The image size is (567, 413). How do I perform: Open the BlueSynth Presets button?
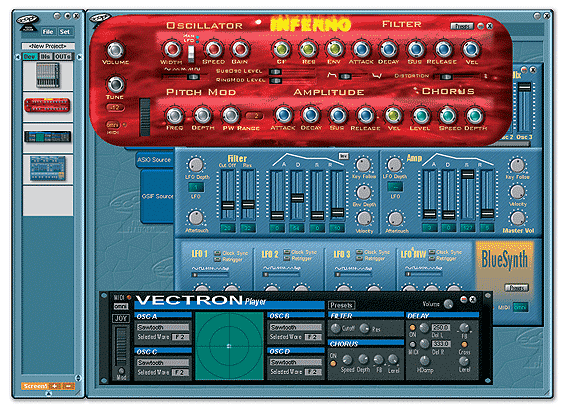[516, 288]
